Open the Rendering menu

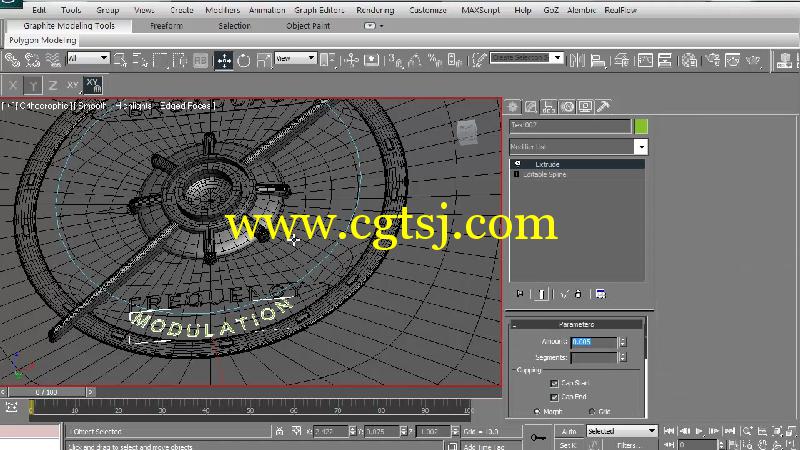(375, 10)
